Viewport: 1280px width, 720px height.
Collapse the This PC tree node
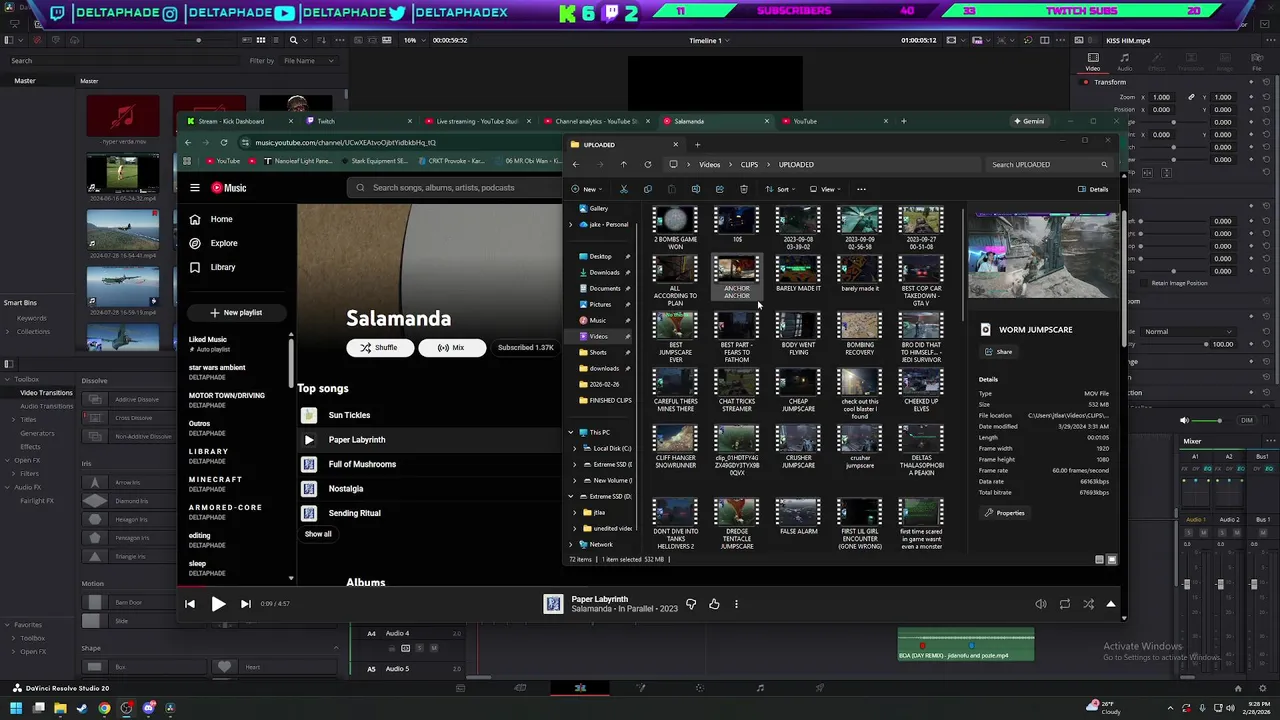pos(571,432)
